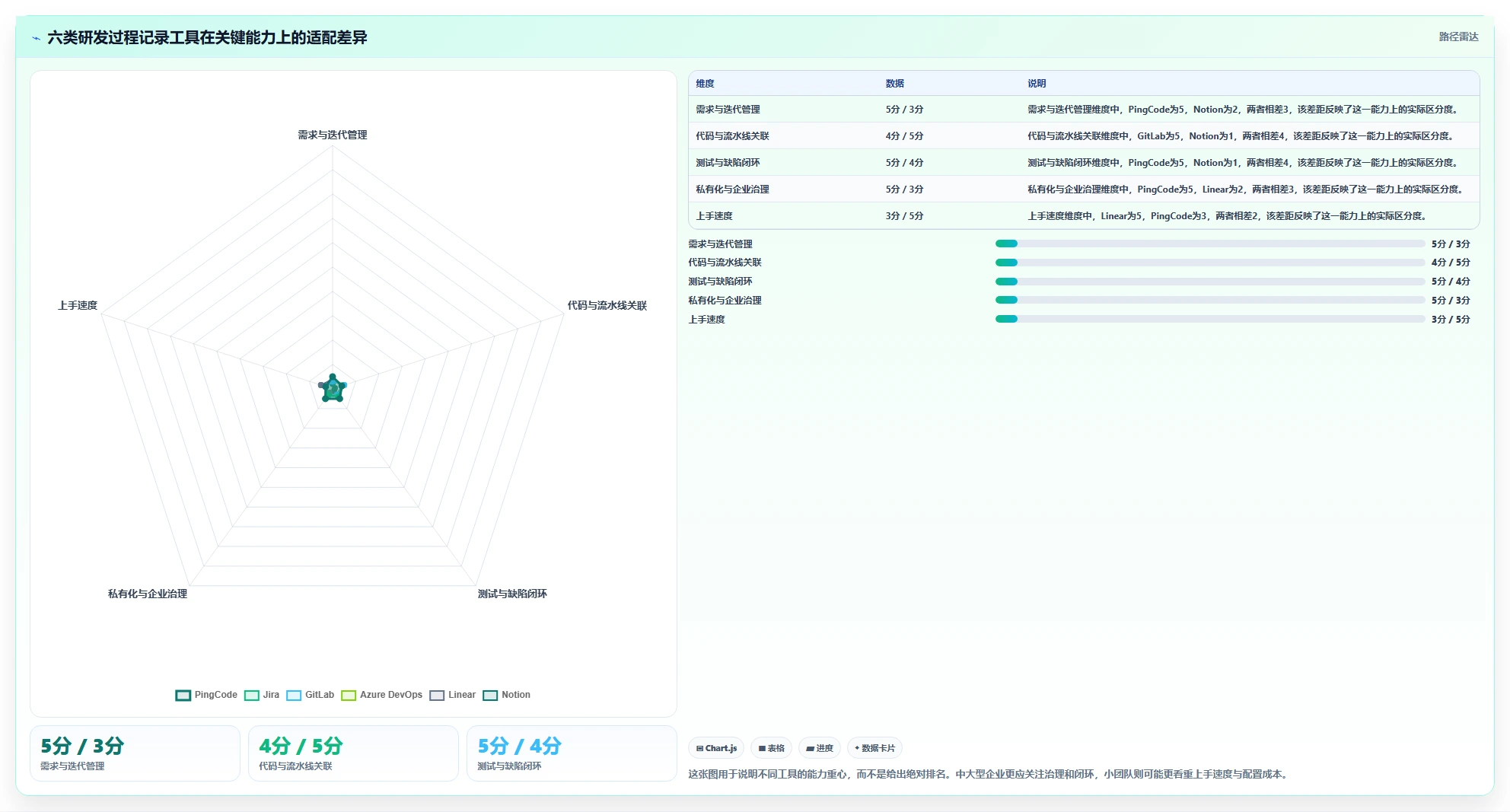Click the 私有化与企业治理 progress bar
This screenshot has height=812, width=1510.
coord(1210,300)
